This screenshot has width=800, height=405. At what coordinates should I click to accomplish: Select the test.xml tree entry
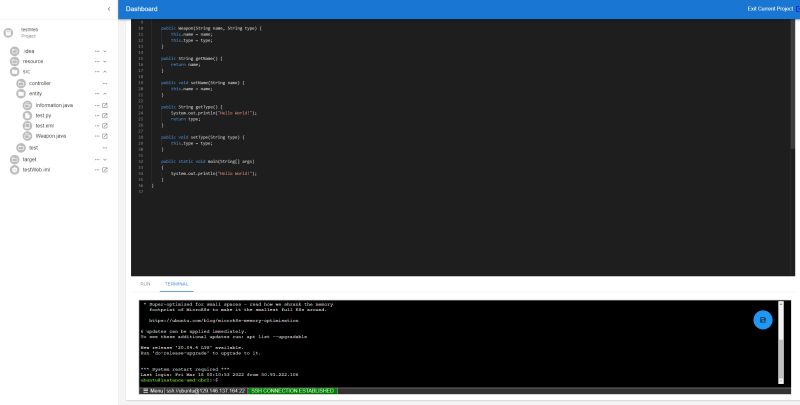(x=44, y=125)
